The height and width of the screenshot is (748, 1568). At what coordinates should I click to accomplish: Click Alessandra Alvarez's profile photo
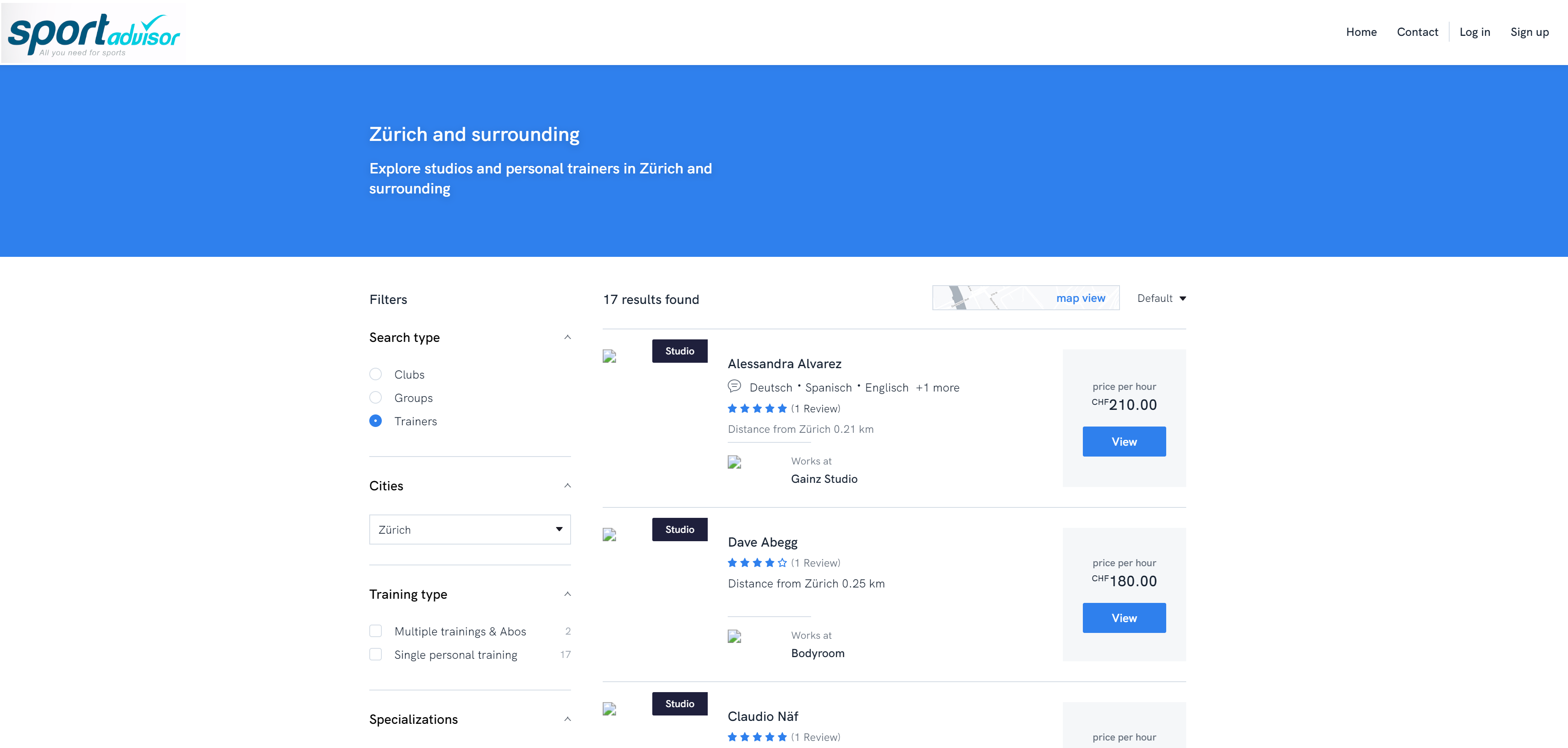click(609, 356)
